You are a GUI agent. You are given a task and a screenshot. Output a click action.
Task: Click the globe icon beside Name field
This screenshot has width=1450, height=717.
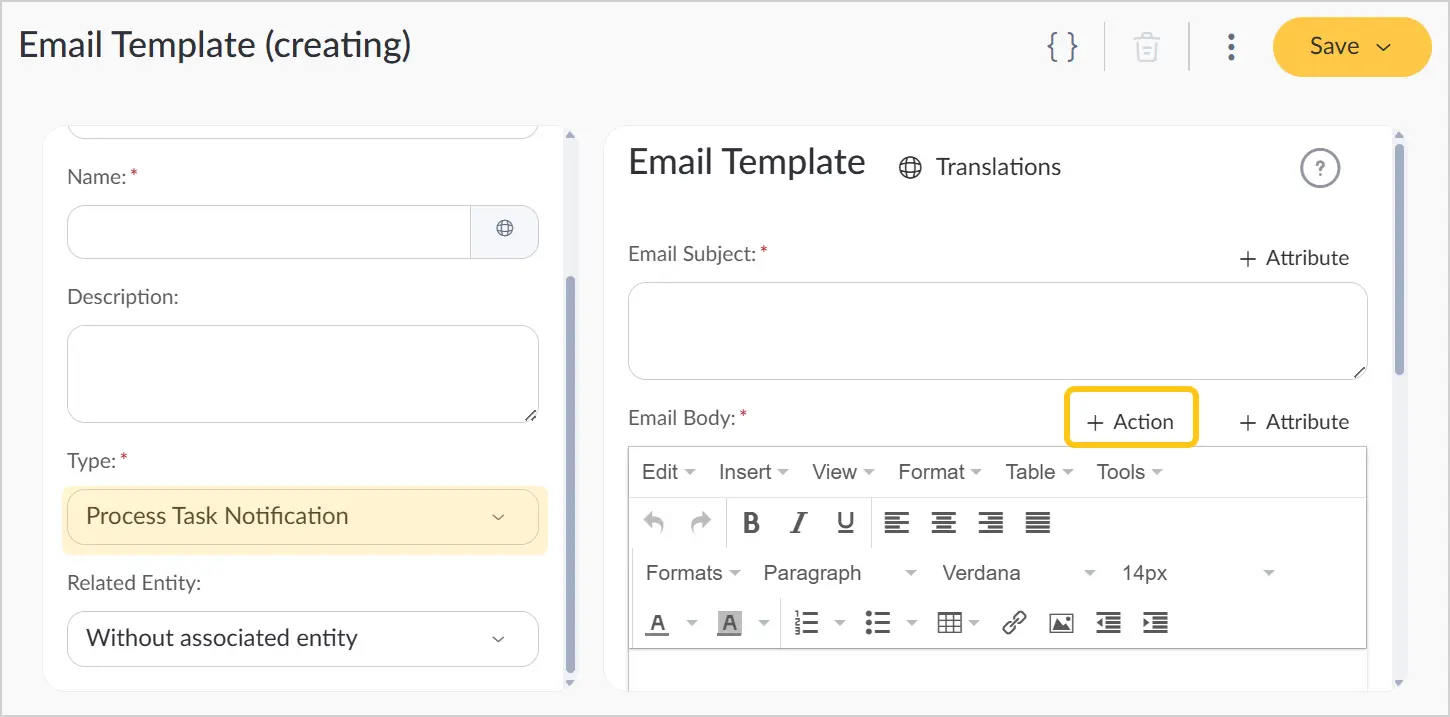point(505,229)
